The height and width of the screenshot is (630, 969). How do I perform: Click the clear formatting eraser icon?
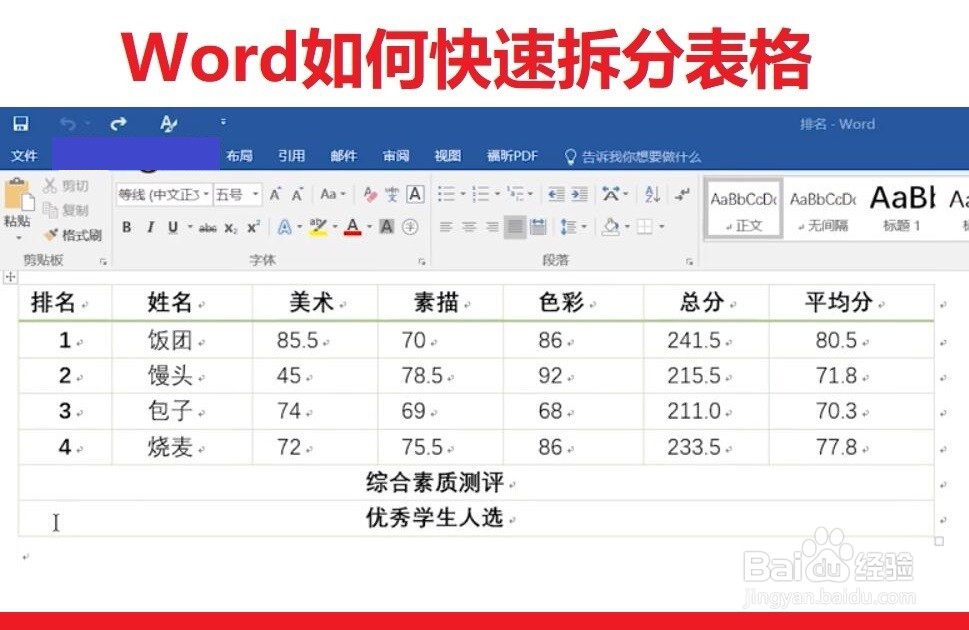370,195
